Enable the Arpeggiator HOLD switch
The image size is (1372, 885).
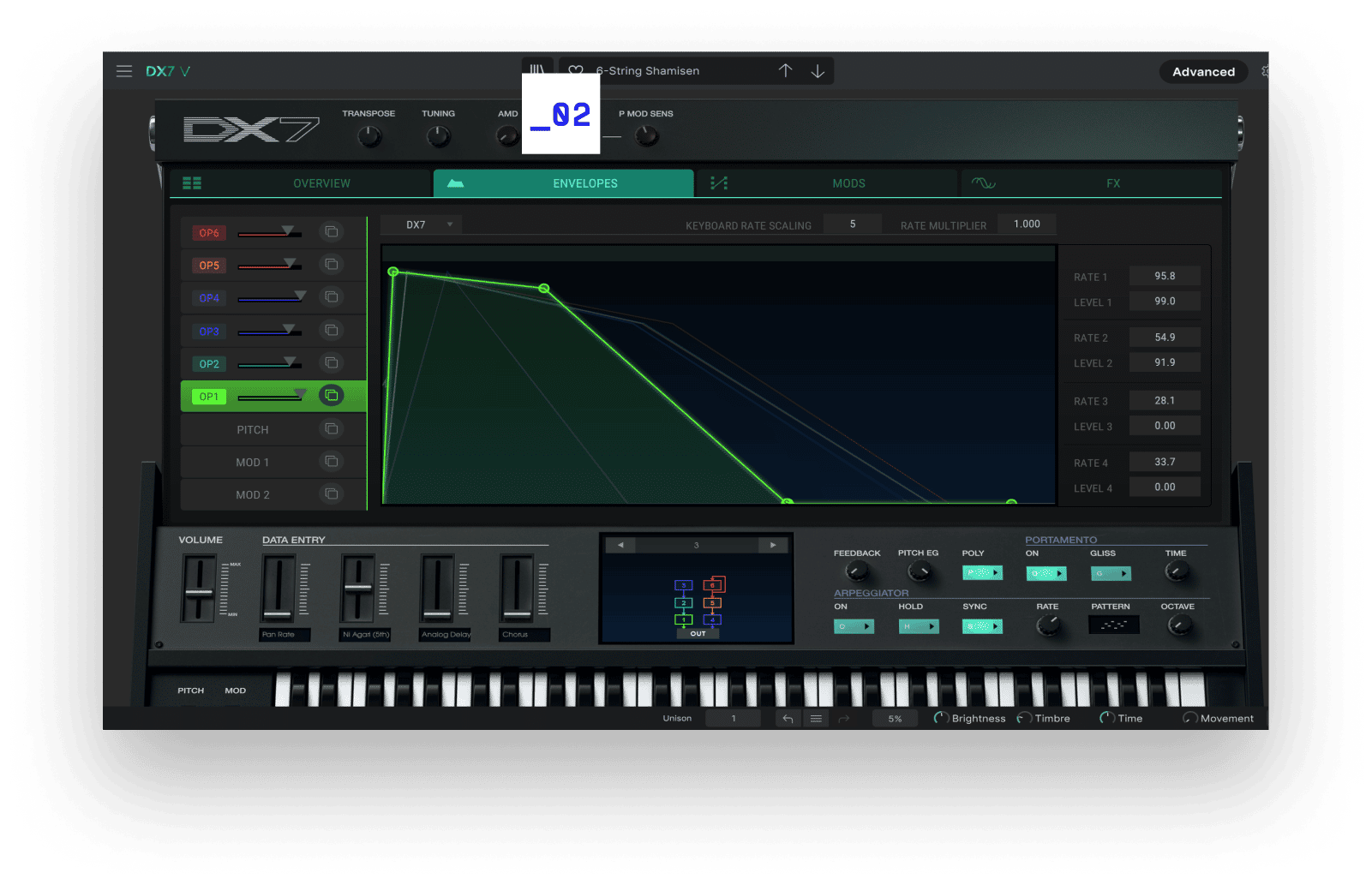pos(919,626)
